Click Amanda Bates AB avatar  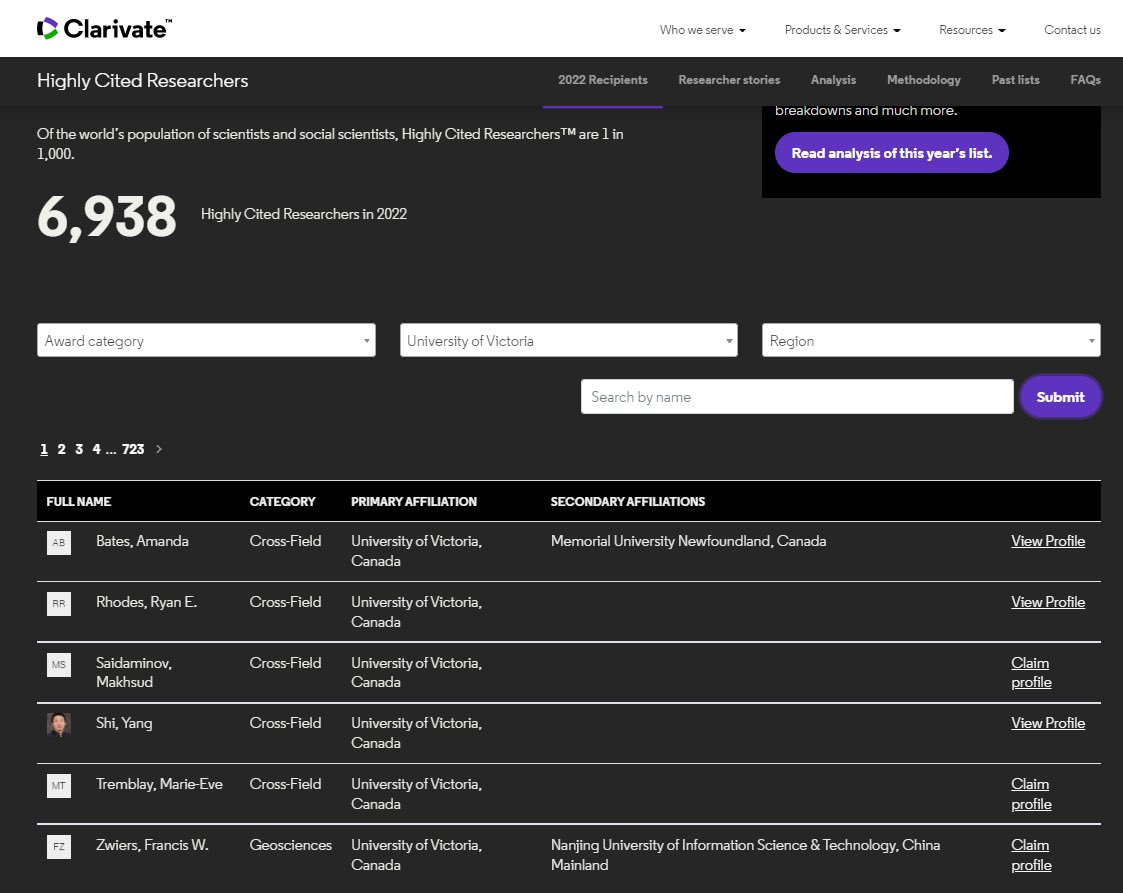(x=59, y=543)
